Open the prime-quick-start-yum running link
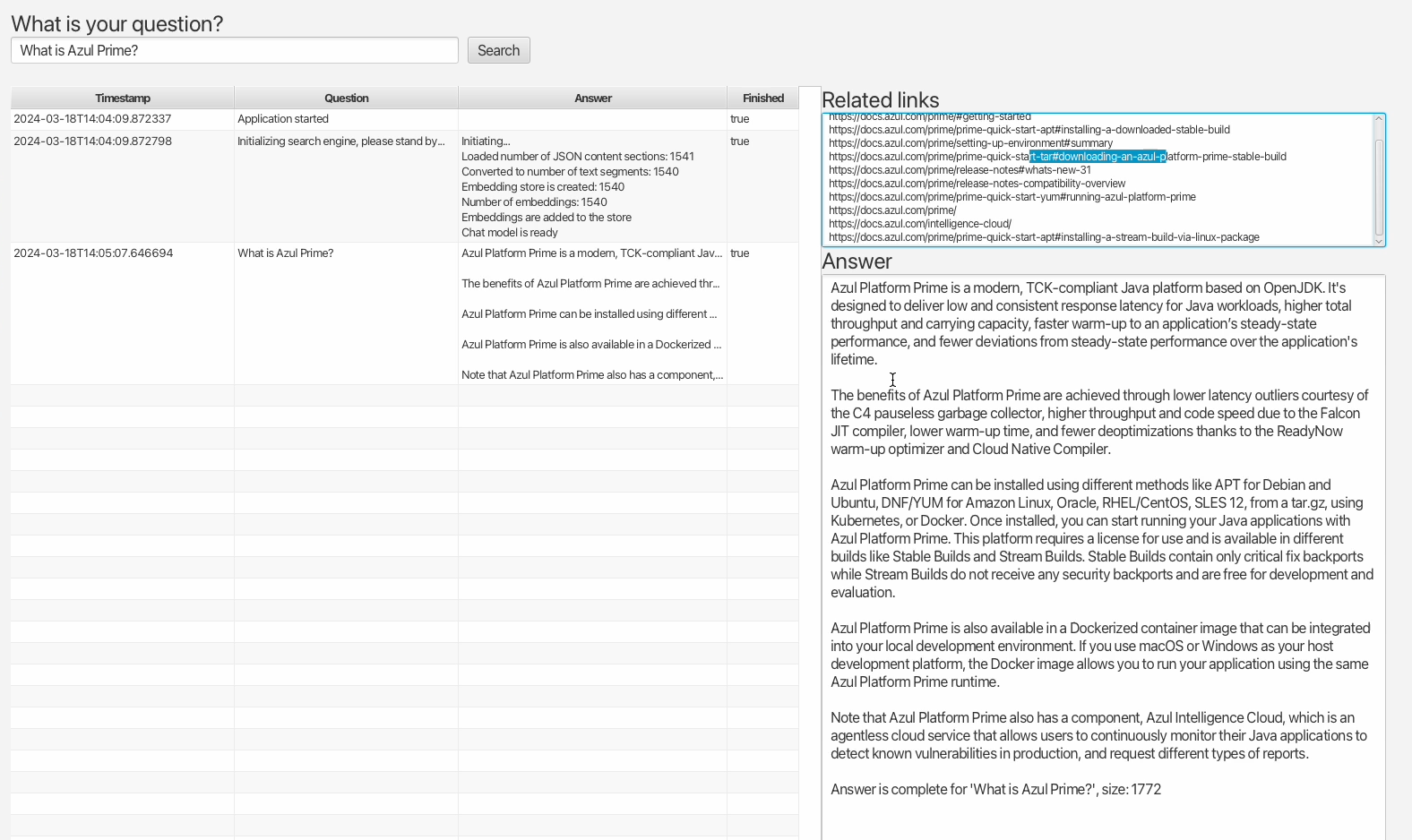The image size is (1412, 840). click(x=1012, y=197)
